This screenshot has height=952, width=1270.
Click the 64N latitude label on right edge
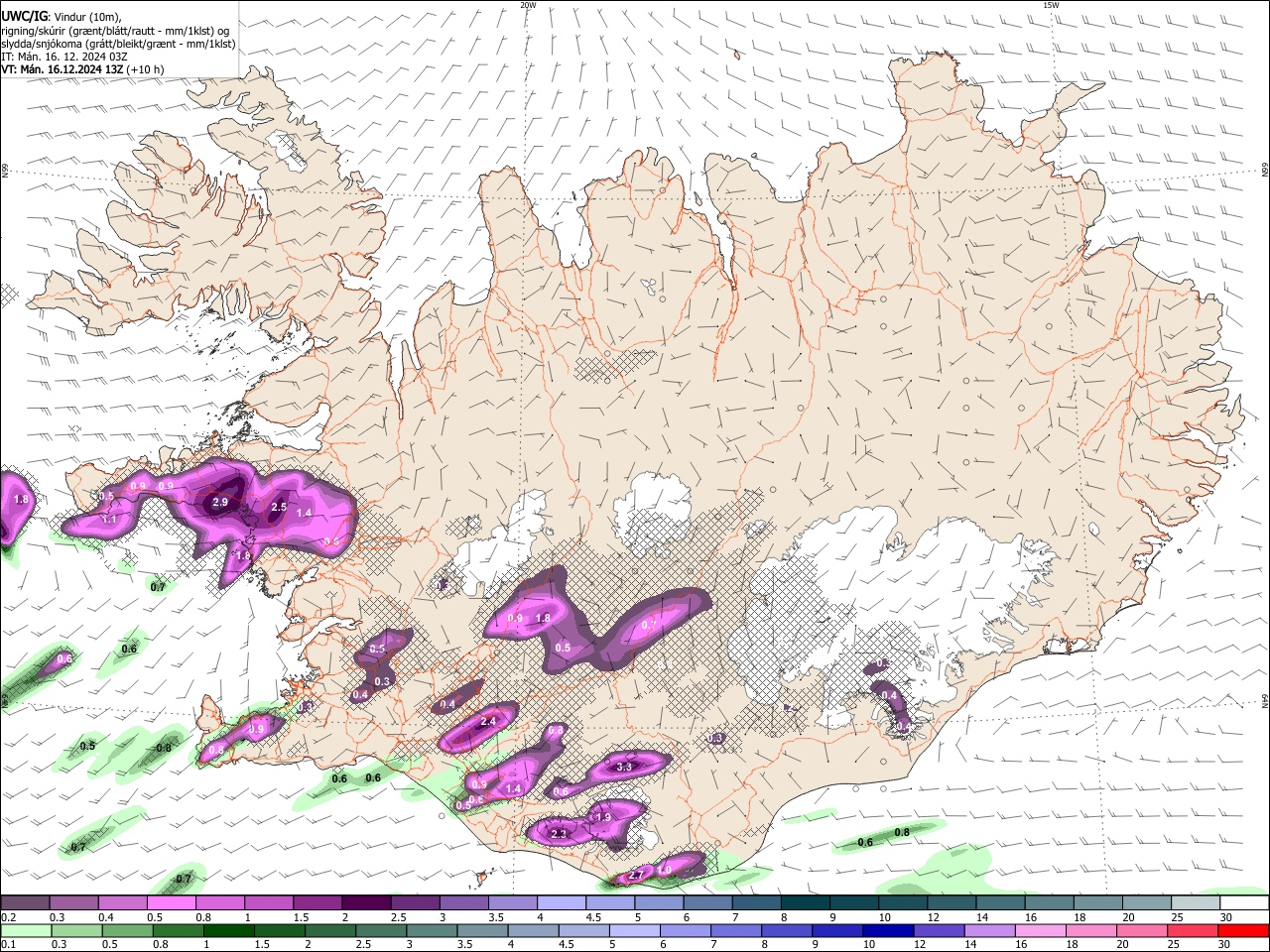pyautogui.click(x=1264, y=700)
